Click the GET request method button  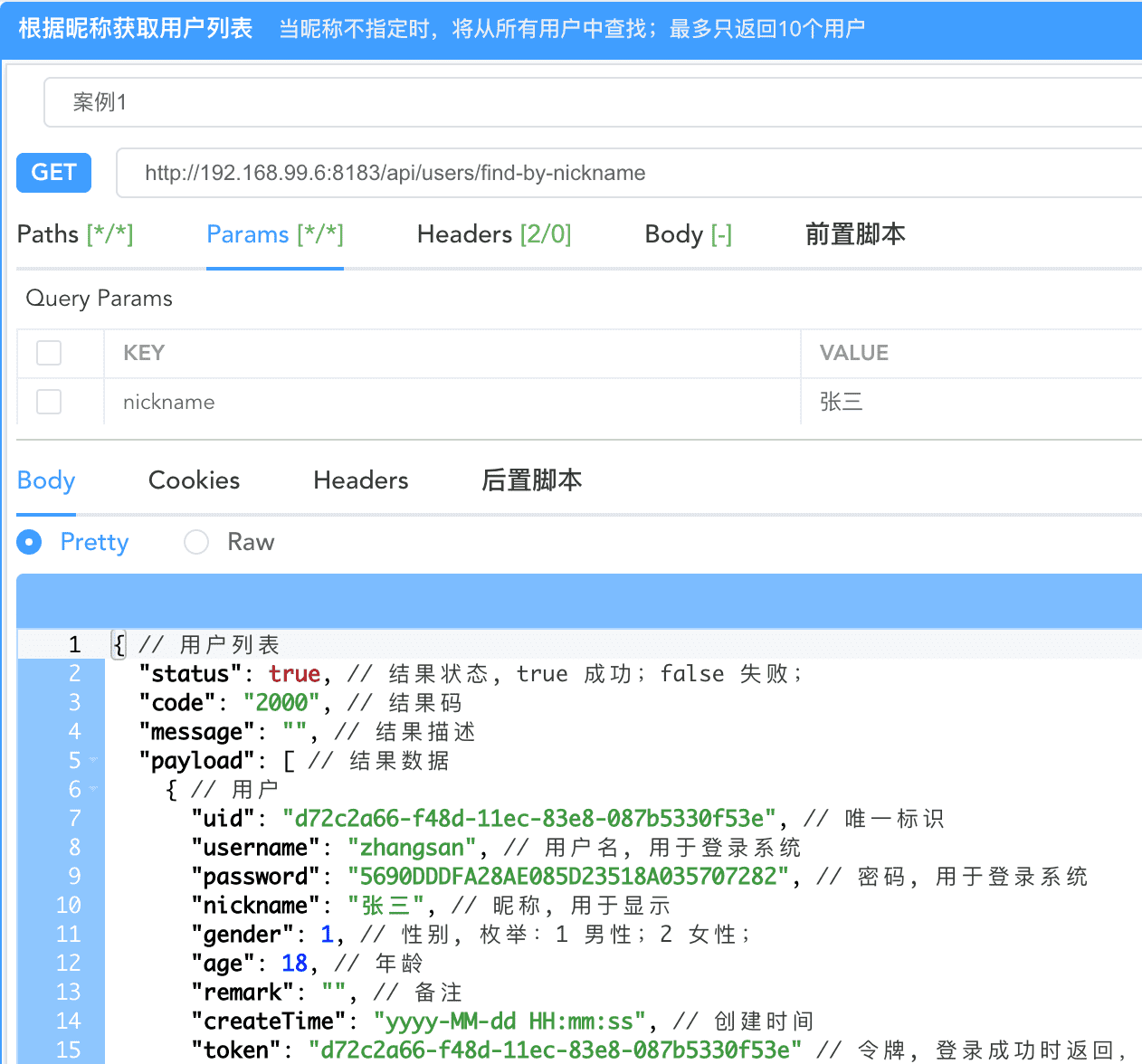(x=53, y=173)
